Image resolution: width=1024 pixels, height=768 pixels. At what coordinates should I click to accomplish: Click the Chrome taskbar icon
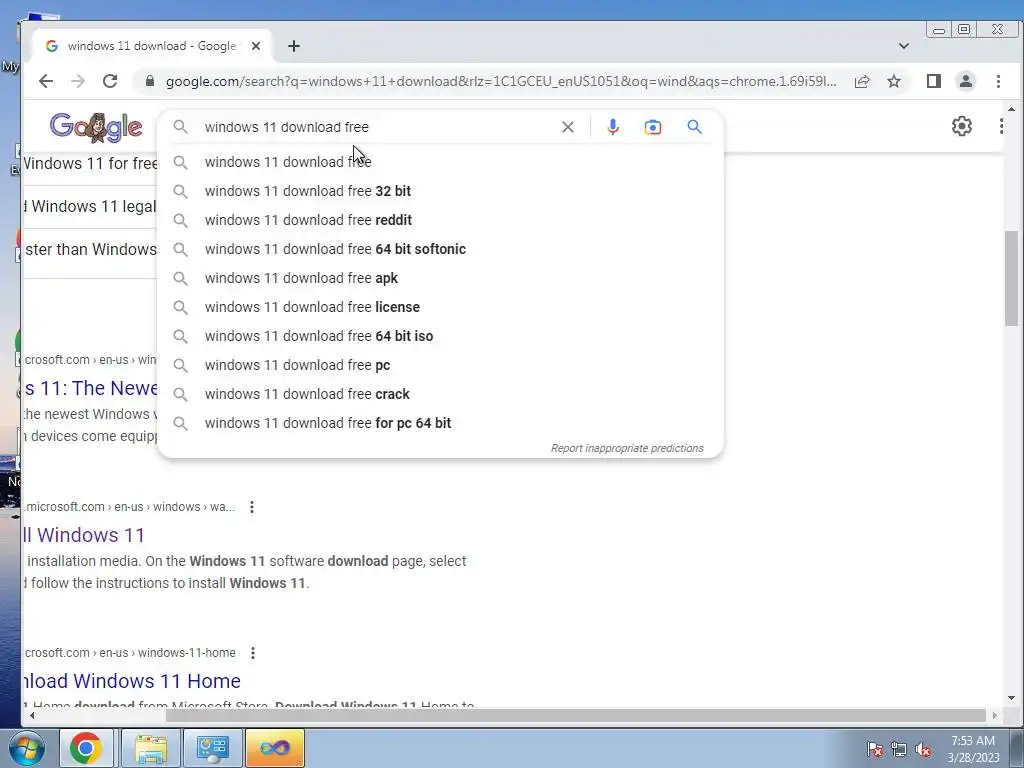[x=86, y=748]
